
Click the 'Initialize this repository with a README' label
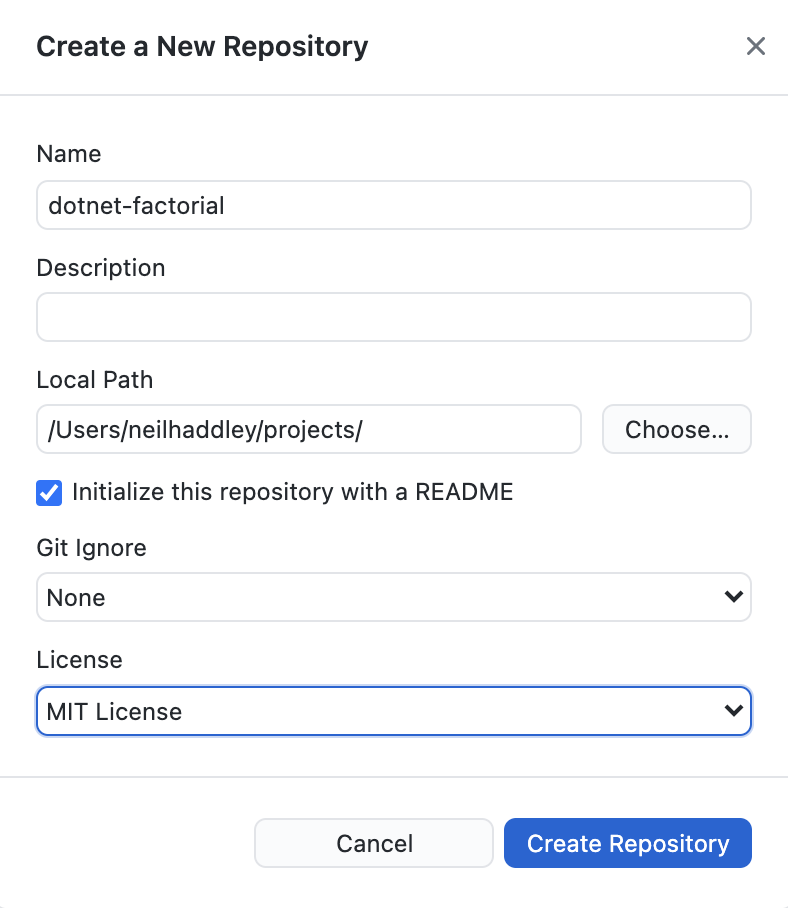click(x=292, y=492)
